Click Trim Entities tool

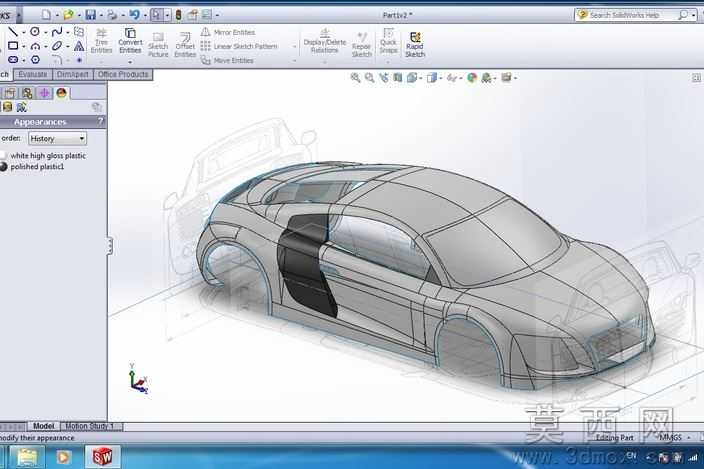[101, 40]
